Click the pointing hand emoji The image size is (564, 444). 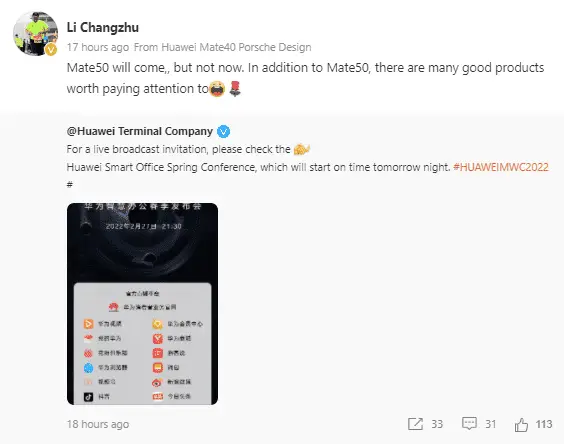[x=301, y=149]
